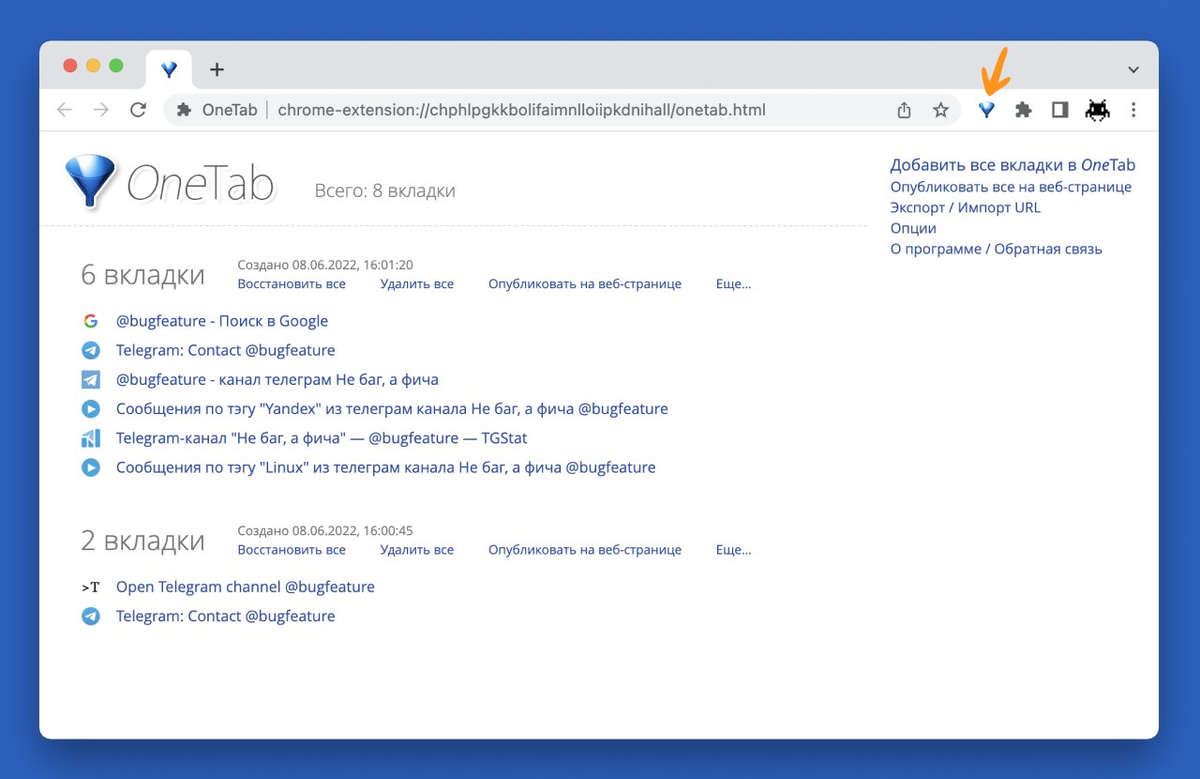Click Telegram favicon in 2 вкладки group

tap(91, 616)
